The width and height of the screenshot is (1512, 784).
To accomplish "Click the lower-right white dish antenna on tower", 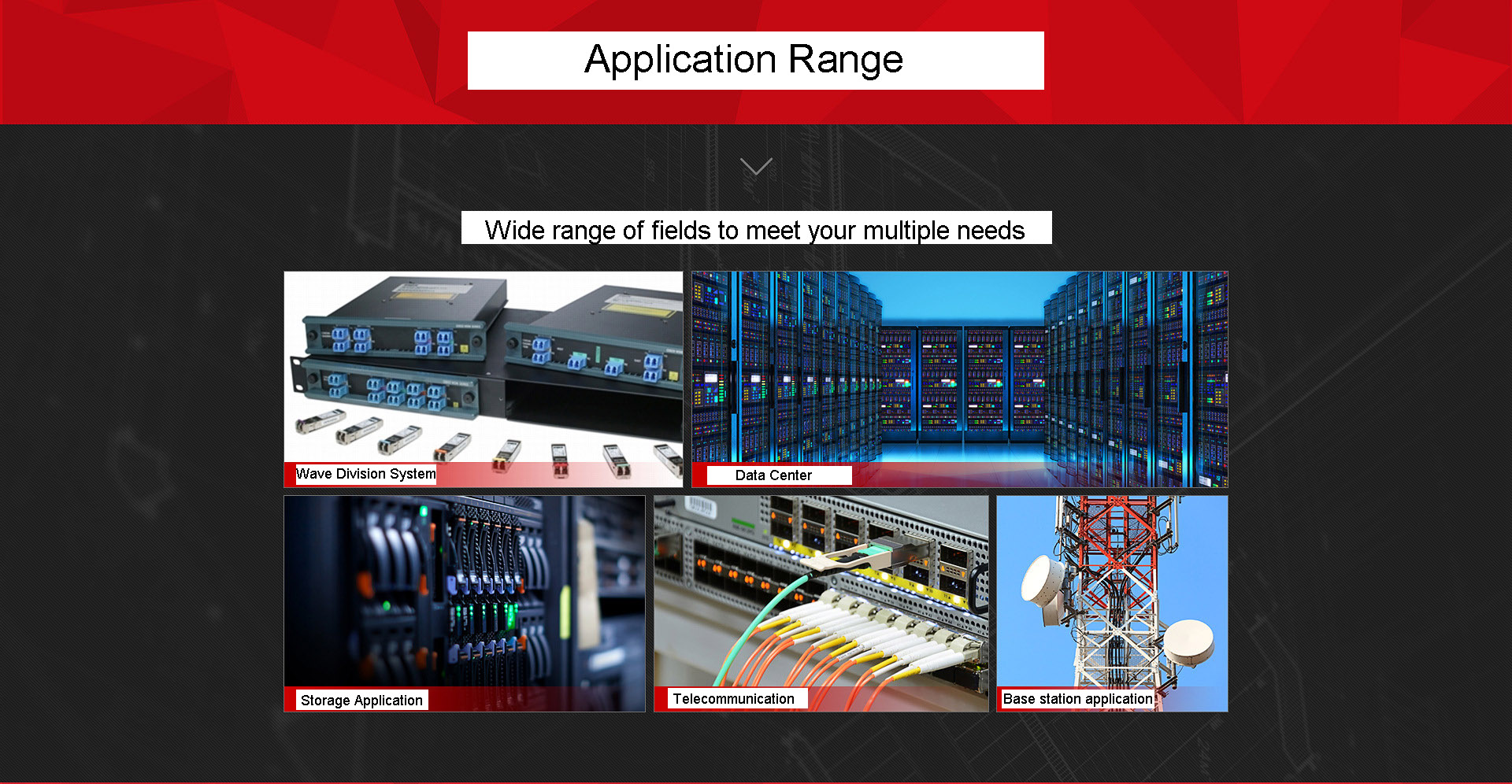I will [1188, 642].
